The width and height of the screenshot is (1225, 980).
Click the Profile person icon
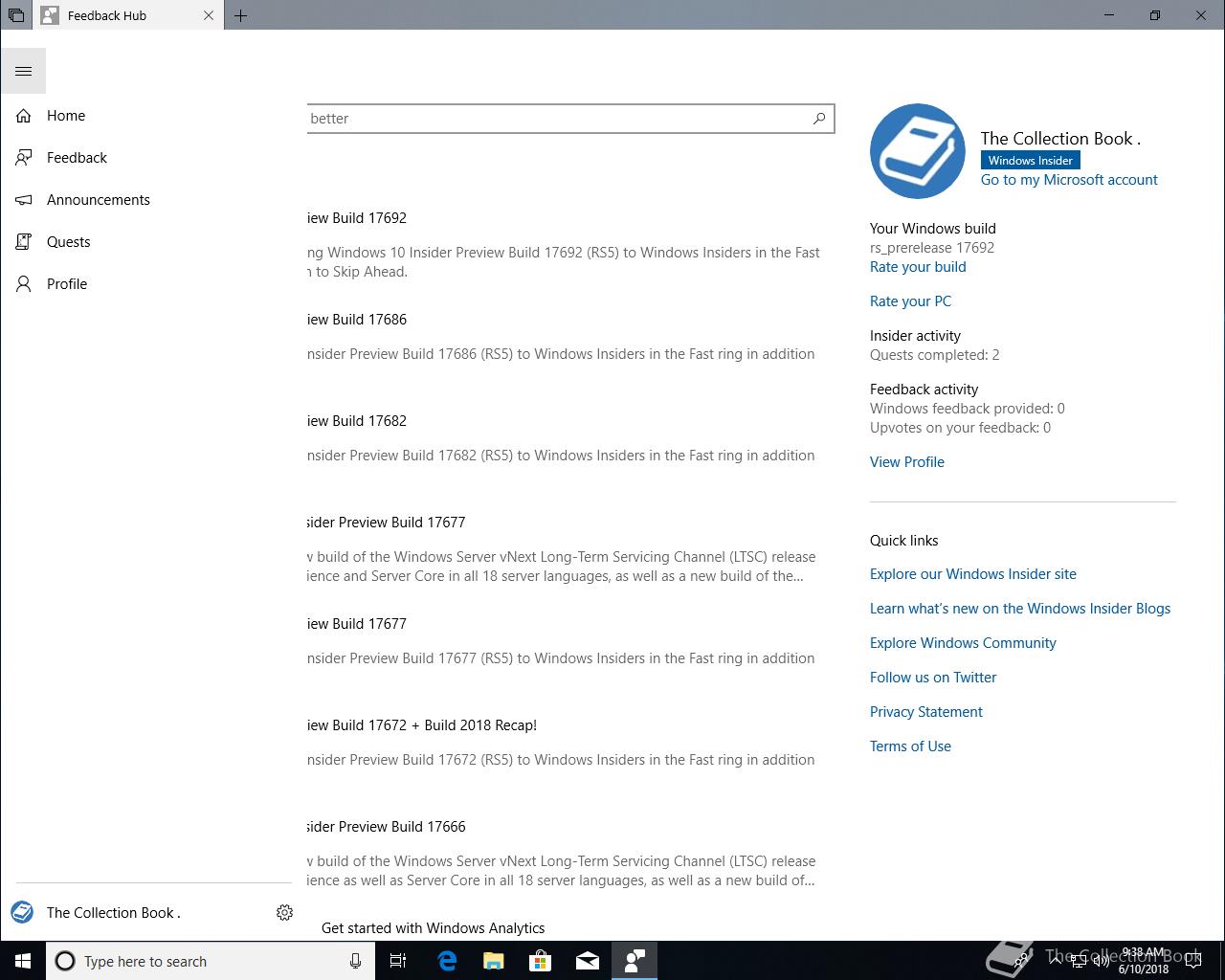pos(24,284)
